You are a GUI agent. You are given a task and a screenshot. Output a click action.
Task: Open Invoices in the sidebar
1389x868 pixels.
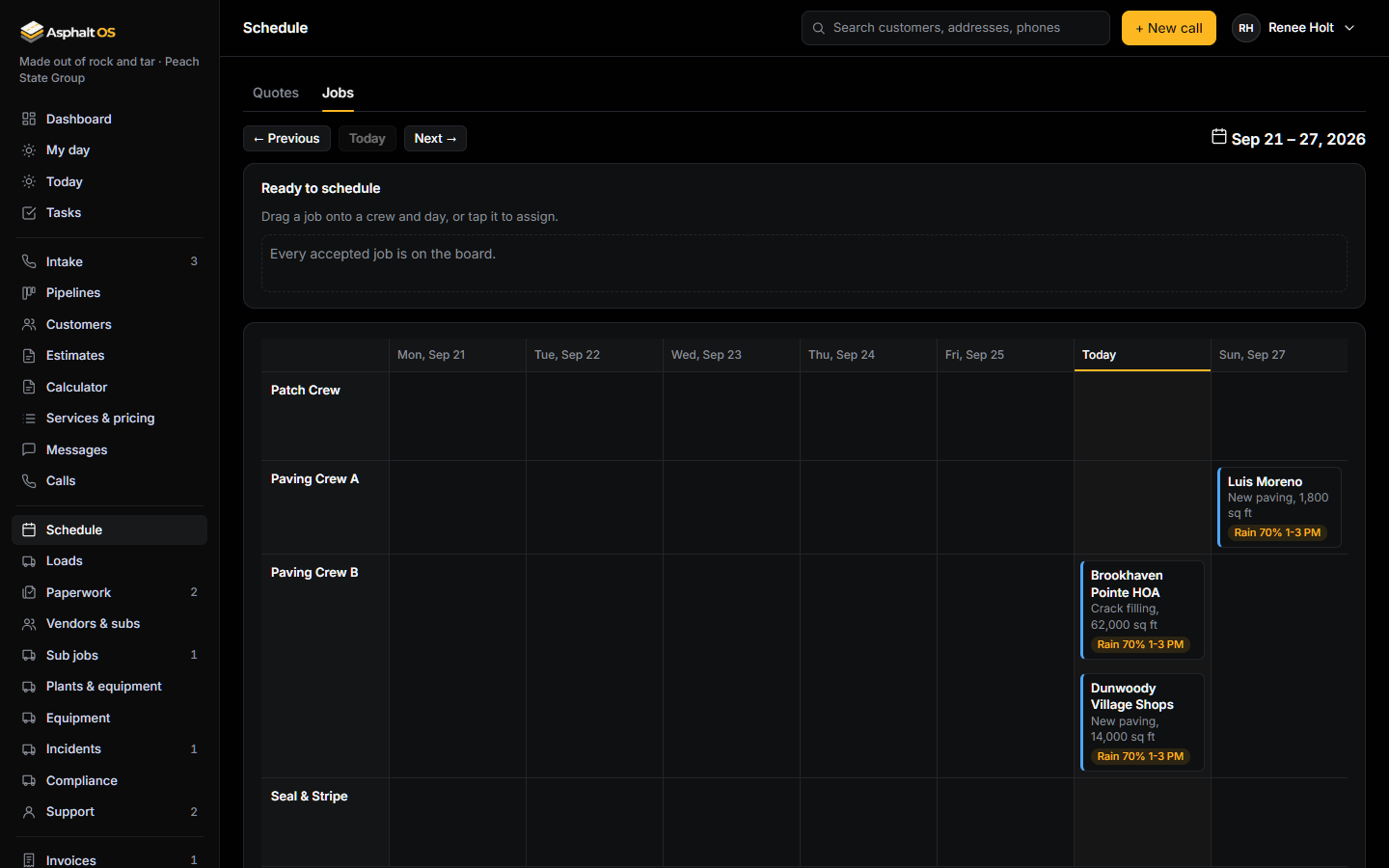[109, 860]
